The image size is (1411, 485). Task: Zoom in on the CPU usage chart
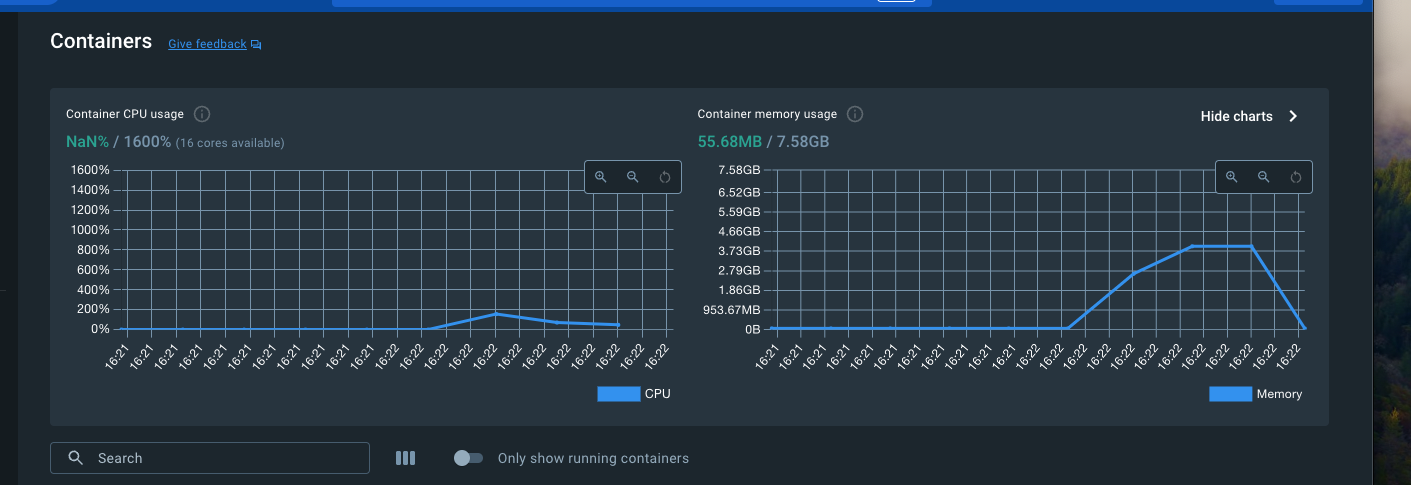coord(601,177)
